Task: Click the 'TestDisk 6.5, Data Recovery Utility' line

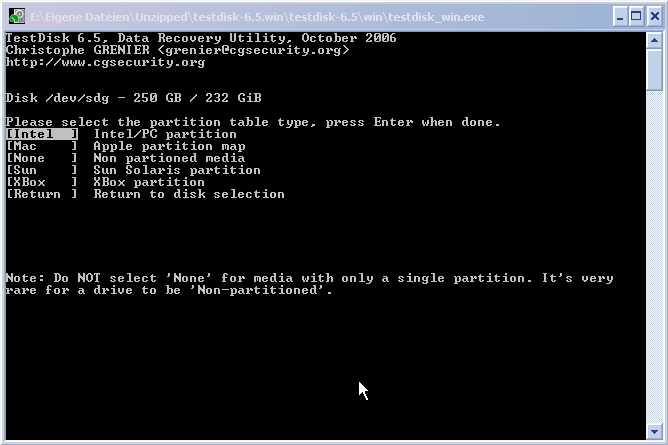Action: (201, 38)
